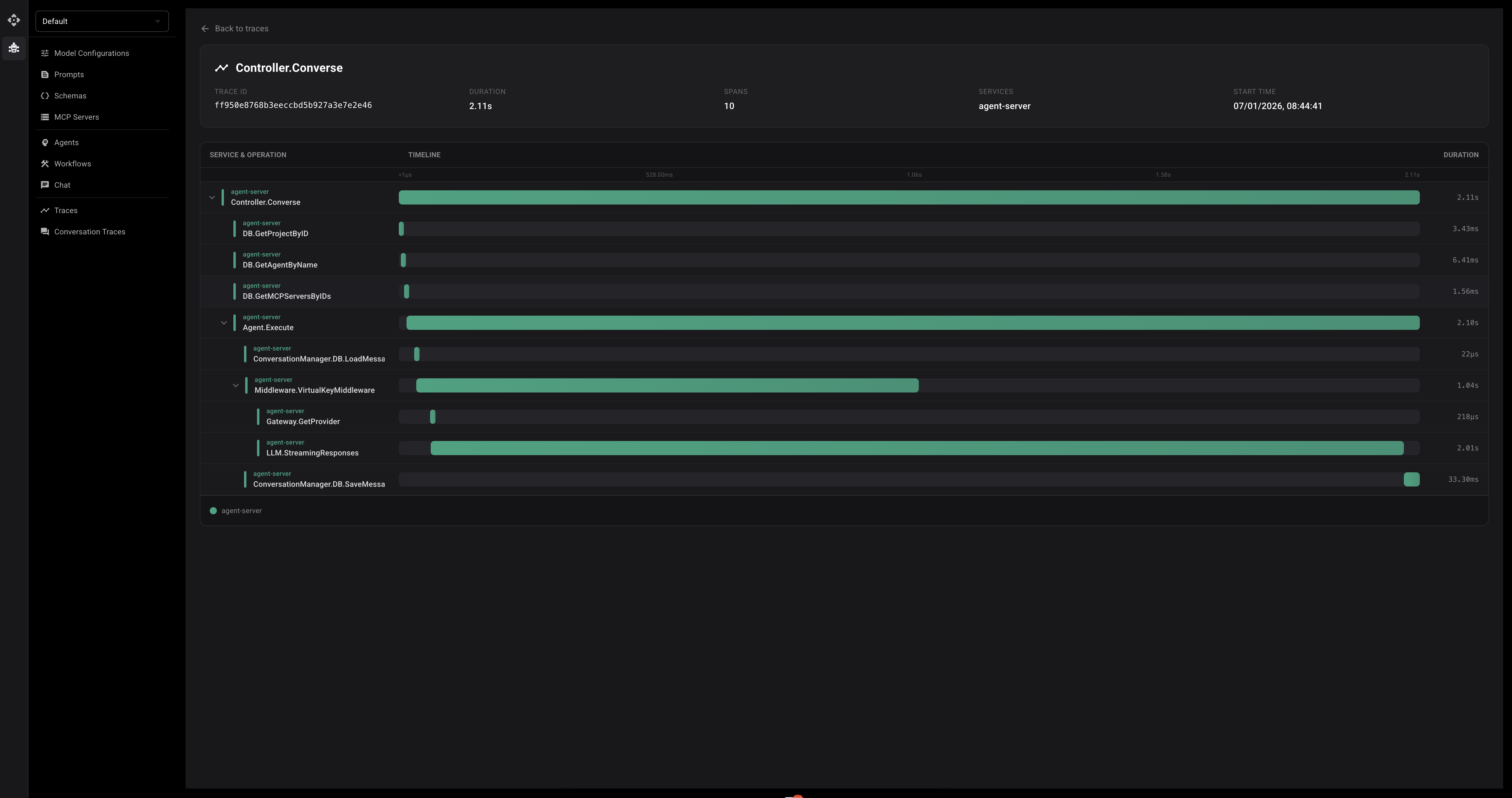Screen dimensions: 1512x798
Task: Collapse the Agent.Execute span
Action: click(224, 322)
